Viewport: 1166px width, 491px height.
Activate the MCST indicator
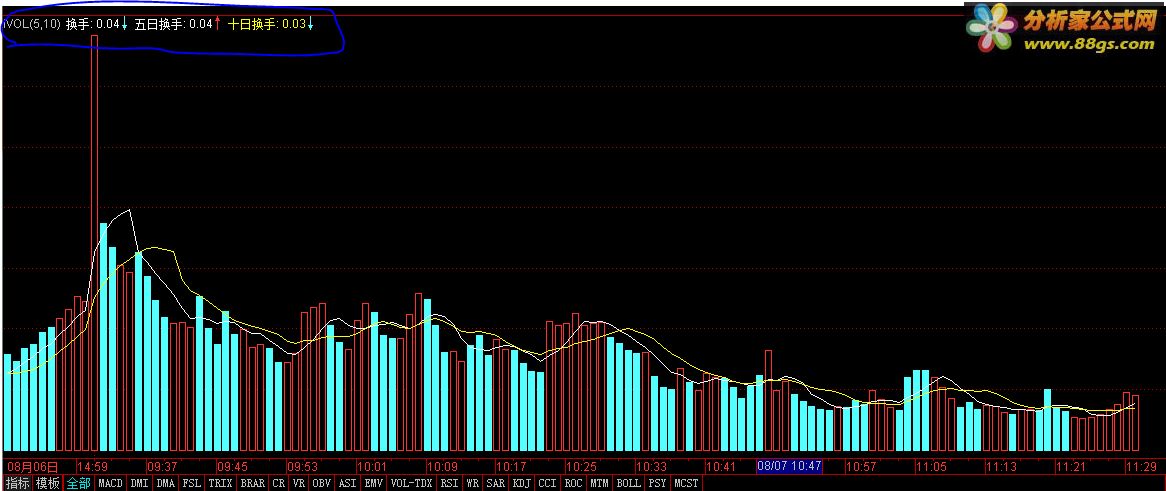(686, 484)
